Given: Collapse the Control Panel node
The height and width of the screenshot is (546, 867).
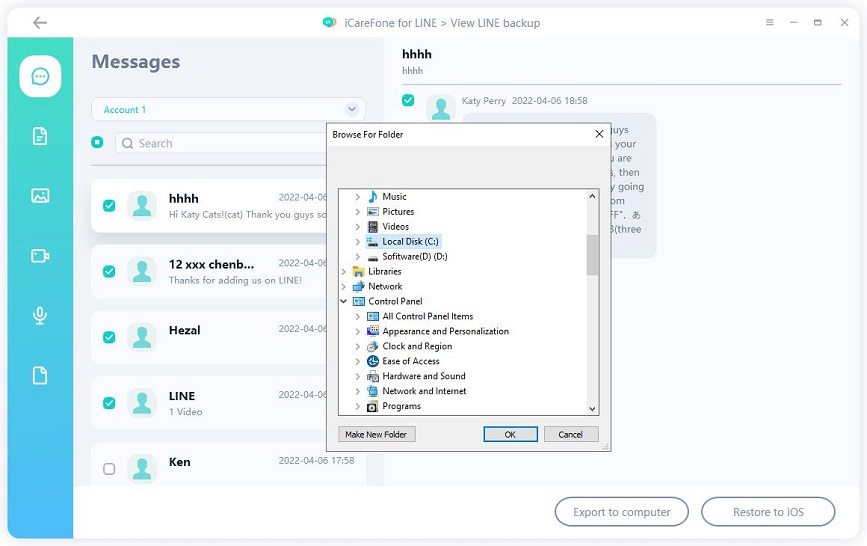Looking at the screenshot, I should 343,301.
